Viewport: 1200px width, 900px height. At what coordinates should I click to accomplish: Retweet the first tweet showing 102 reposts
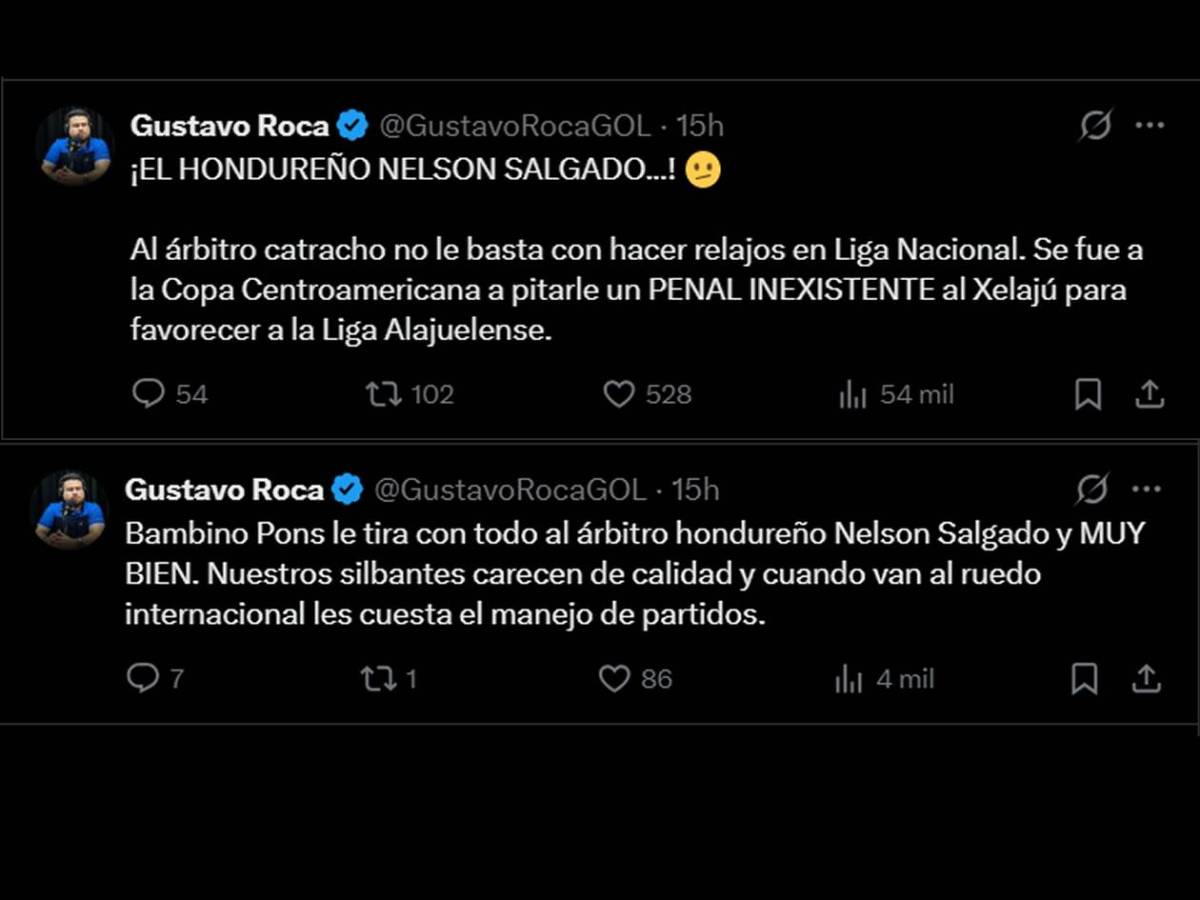383,394
